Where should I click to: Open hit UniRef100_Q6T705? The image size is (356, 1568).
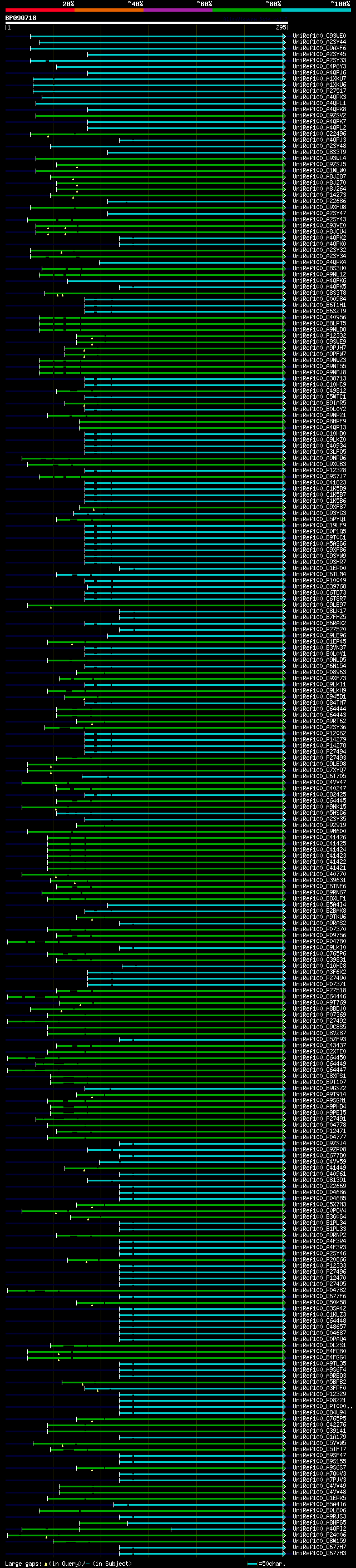pyautogui.click(x=319, y=776)
